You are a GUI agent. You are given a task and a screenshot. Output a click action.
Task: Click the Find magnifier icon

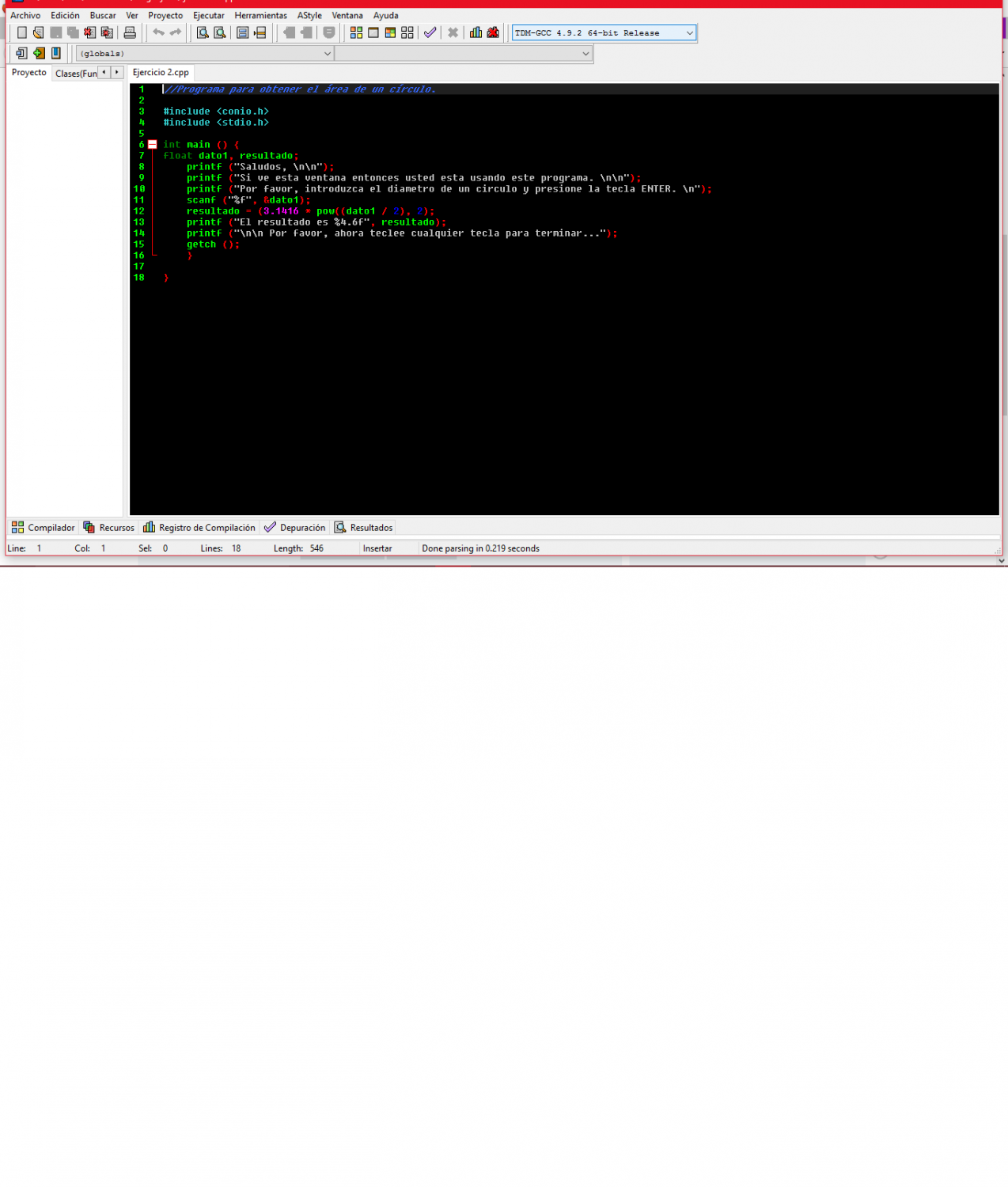203,32
